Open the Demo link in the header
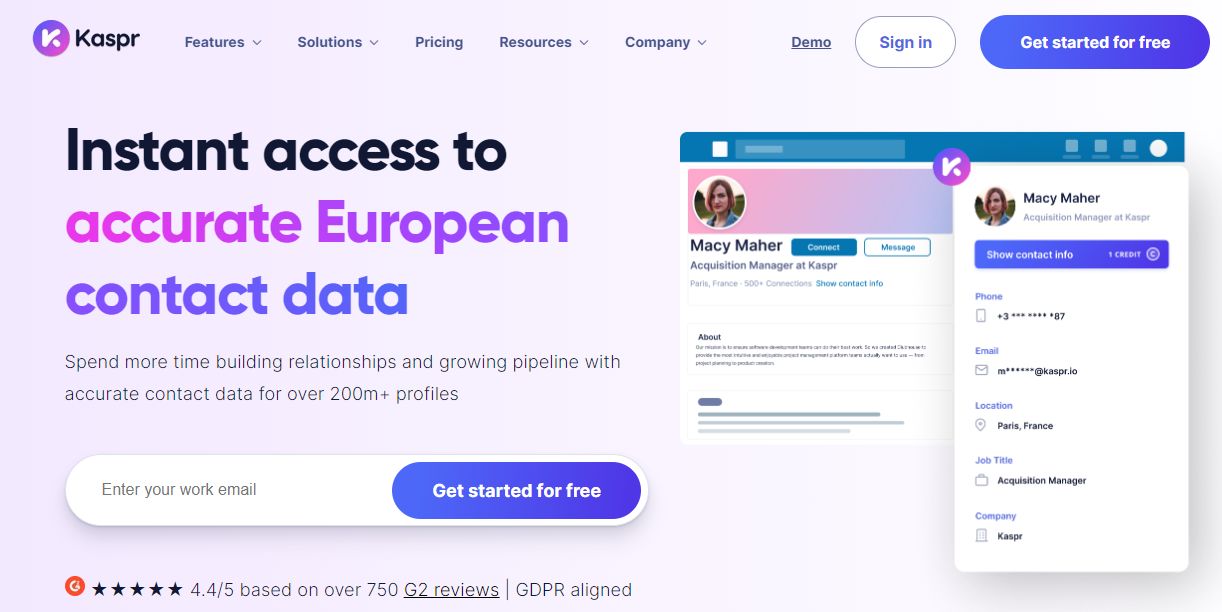This screenshot has height=612, width=1222. tap(811, 42)
